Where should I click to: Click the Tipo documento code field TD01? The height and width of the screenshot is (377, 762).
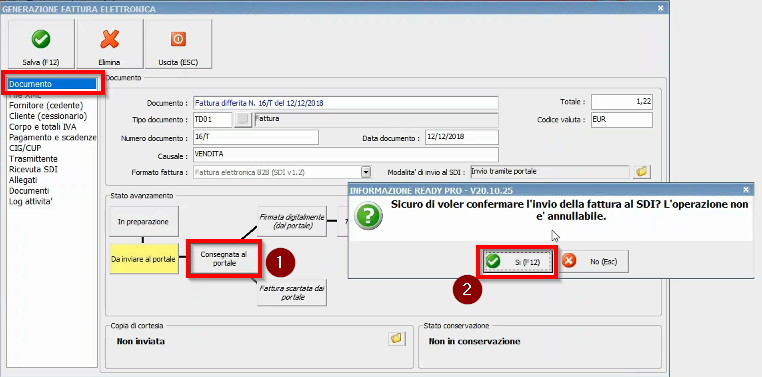[x=212, y=120]
